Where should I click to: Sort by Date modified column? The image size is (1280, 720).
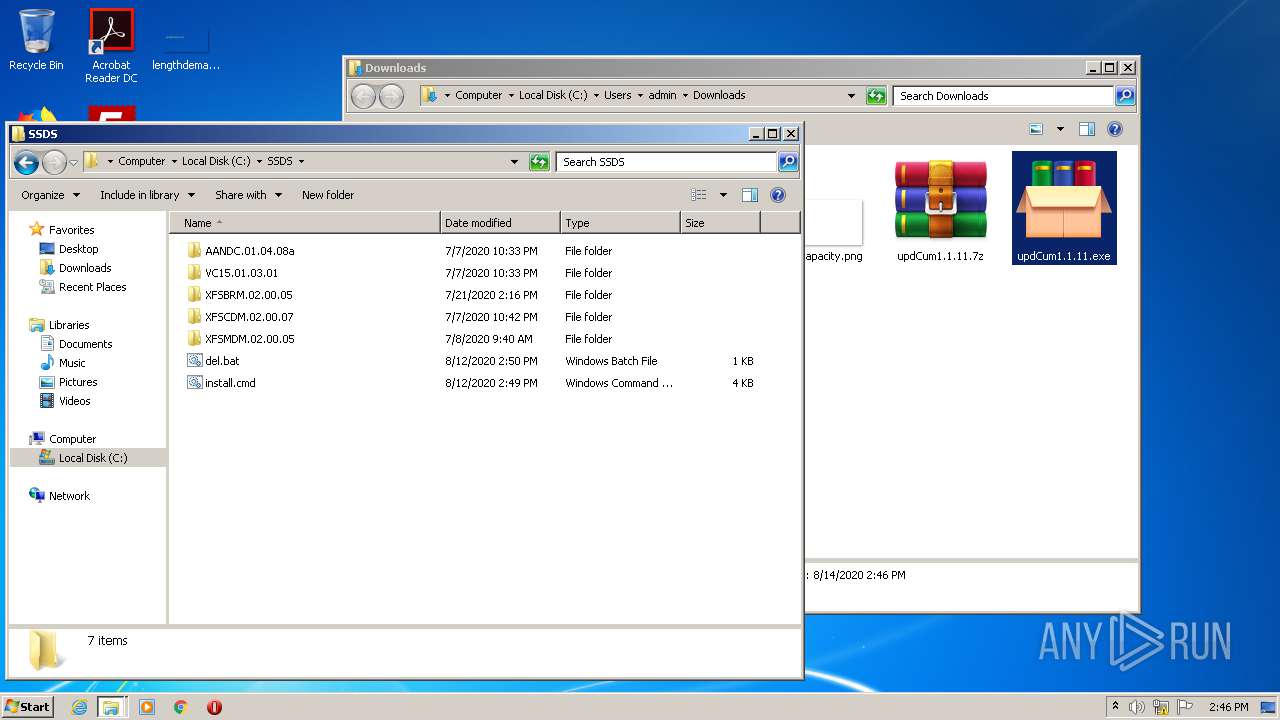coord(500,223)
